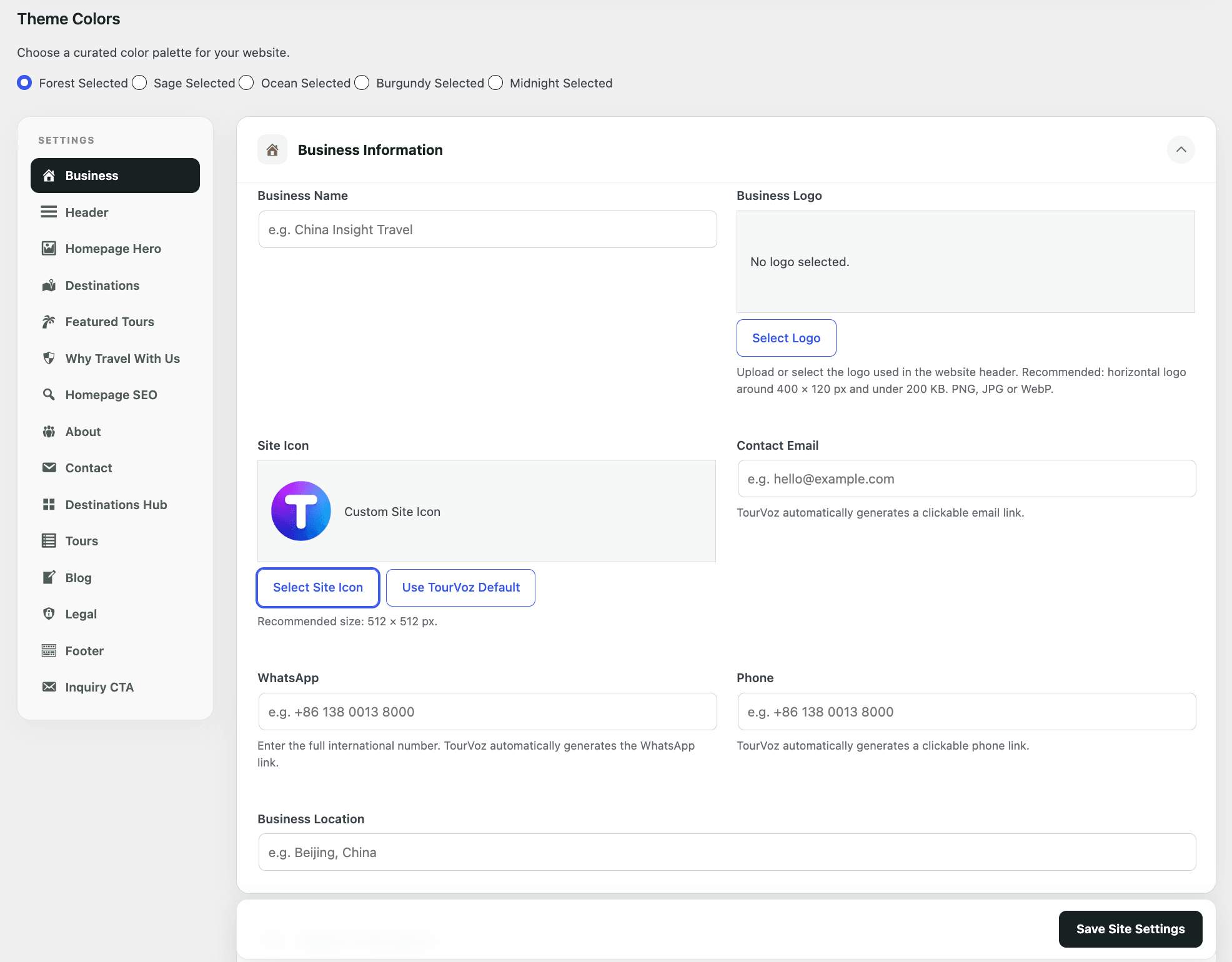Focus the WhatsApp number field

[487, 712]
